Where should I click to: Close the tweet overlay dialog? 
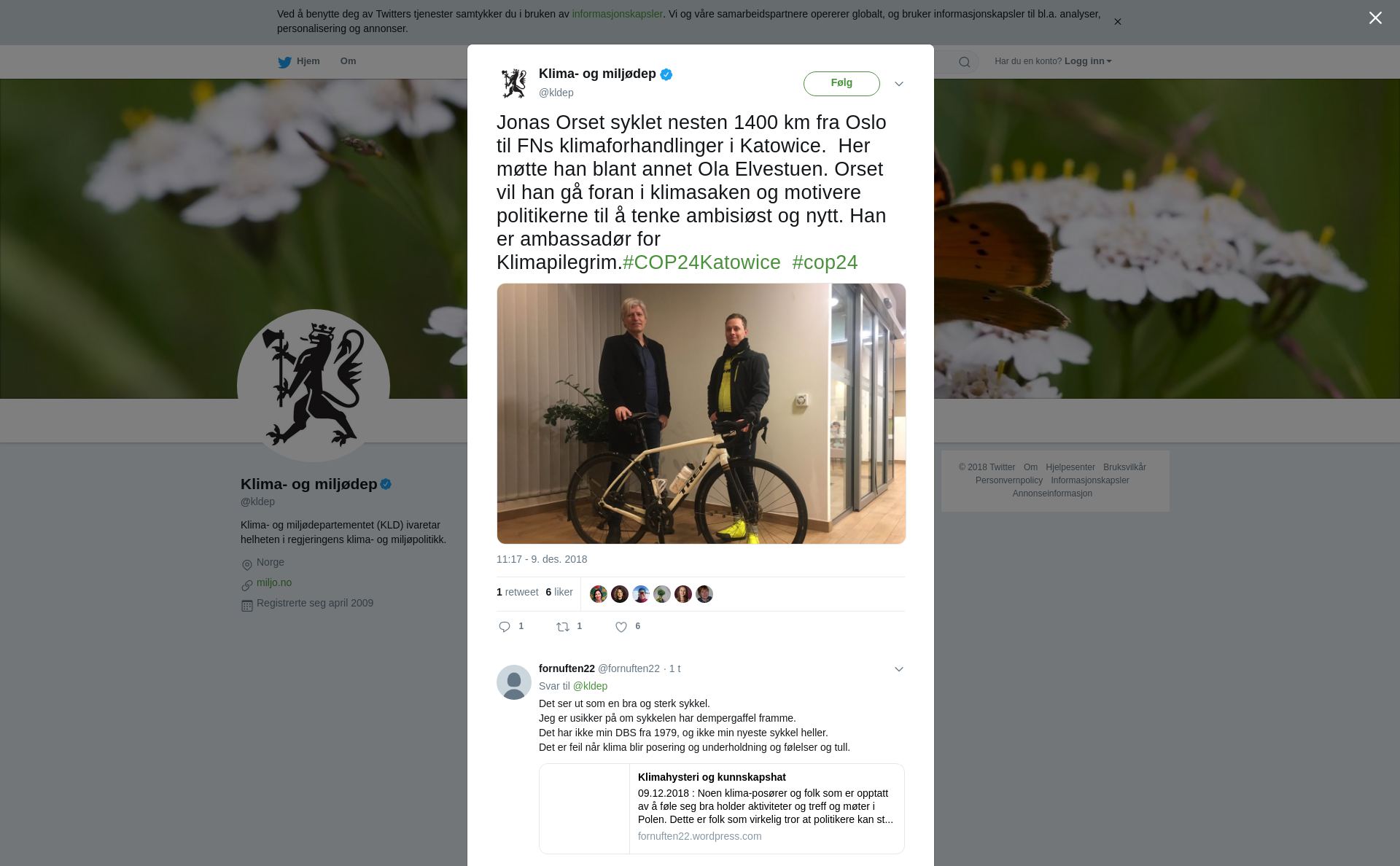click(x=1375, y=18)
